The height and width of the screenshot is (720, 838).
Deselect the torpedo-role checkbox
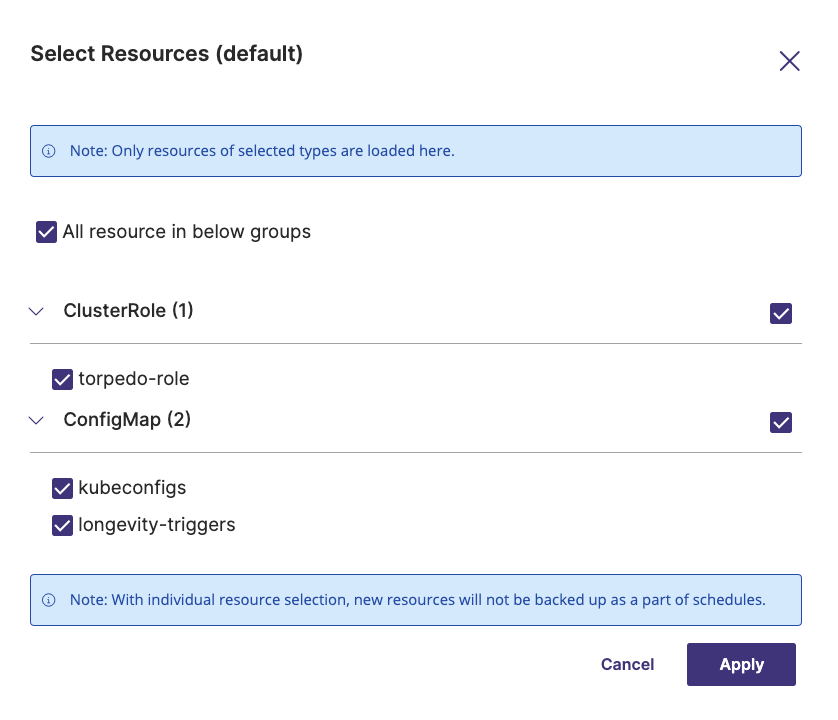pos(63,380)
